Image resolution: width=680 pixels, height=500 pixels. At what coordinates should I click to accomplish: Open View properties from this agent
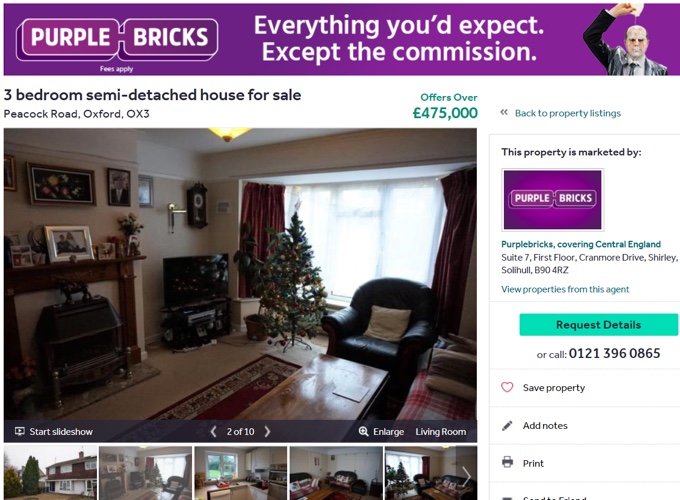click(x=565, y=289)
